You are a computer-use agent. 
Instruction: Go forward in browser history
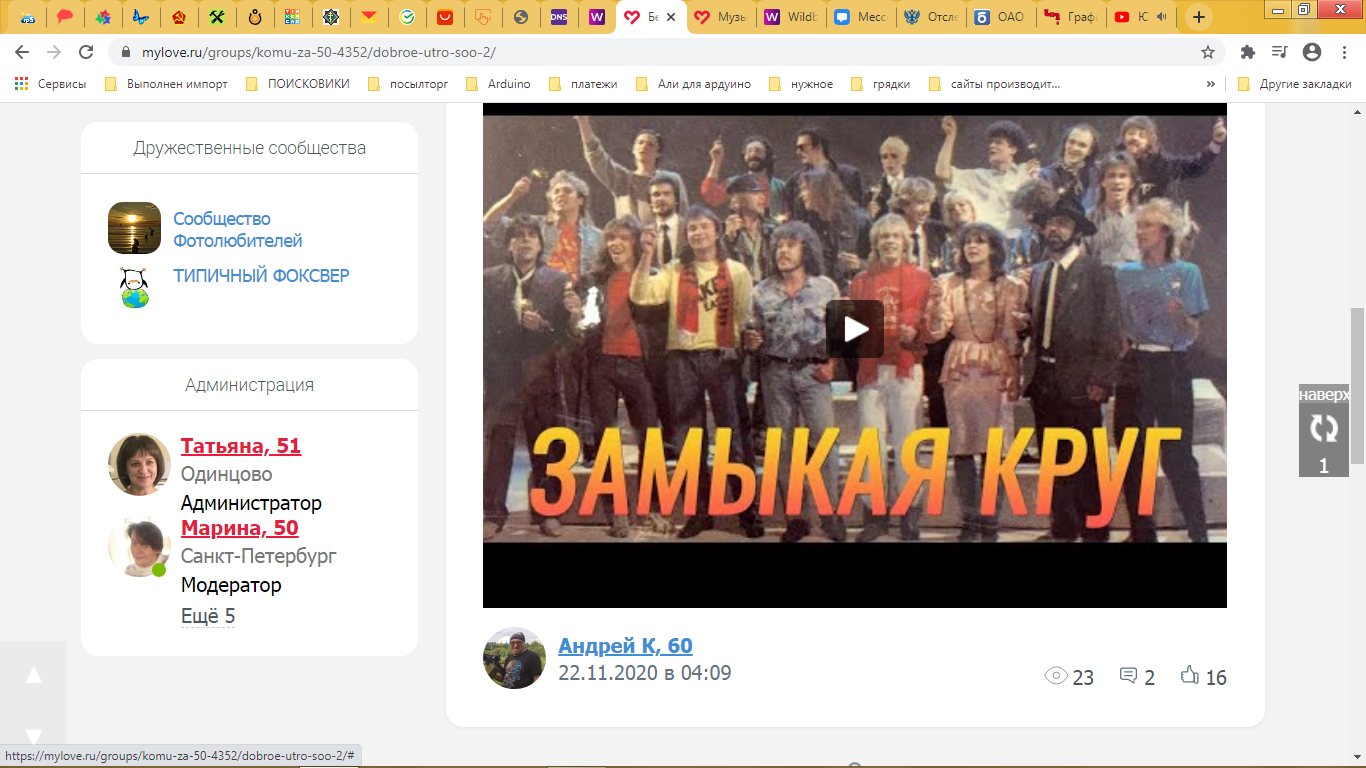pos(54,52)
